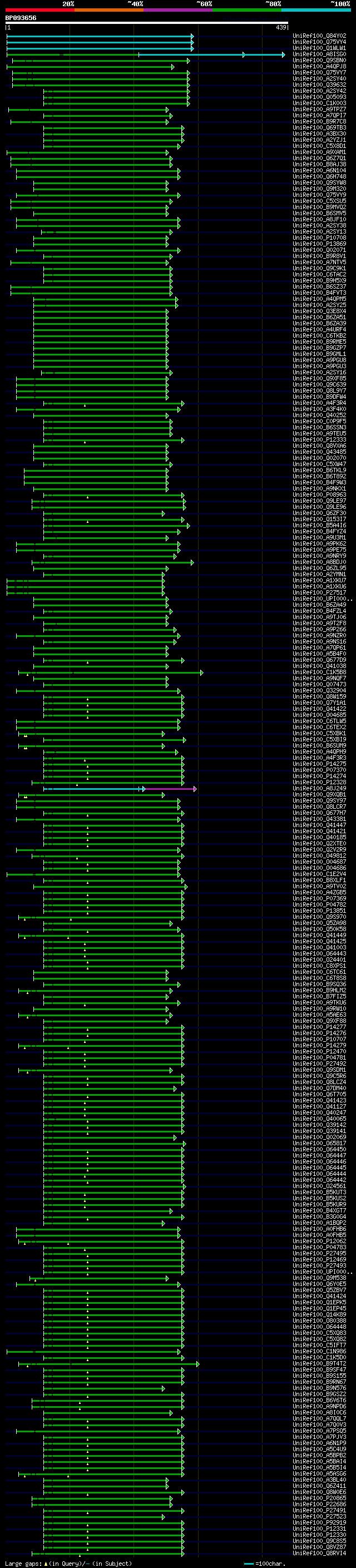Viewport: 356px width, 1568px height.
Task: Open hit UniRef100_A8ISG0
Action: [319, 54]
